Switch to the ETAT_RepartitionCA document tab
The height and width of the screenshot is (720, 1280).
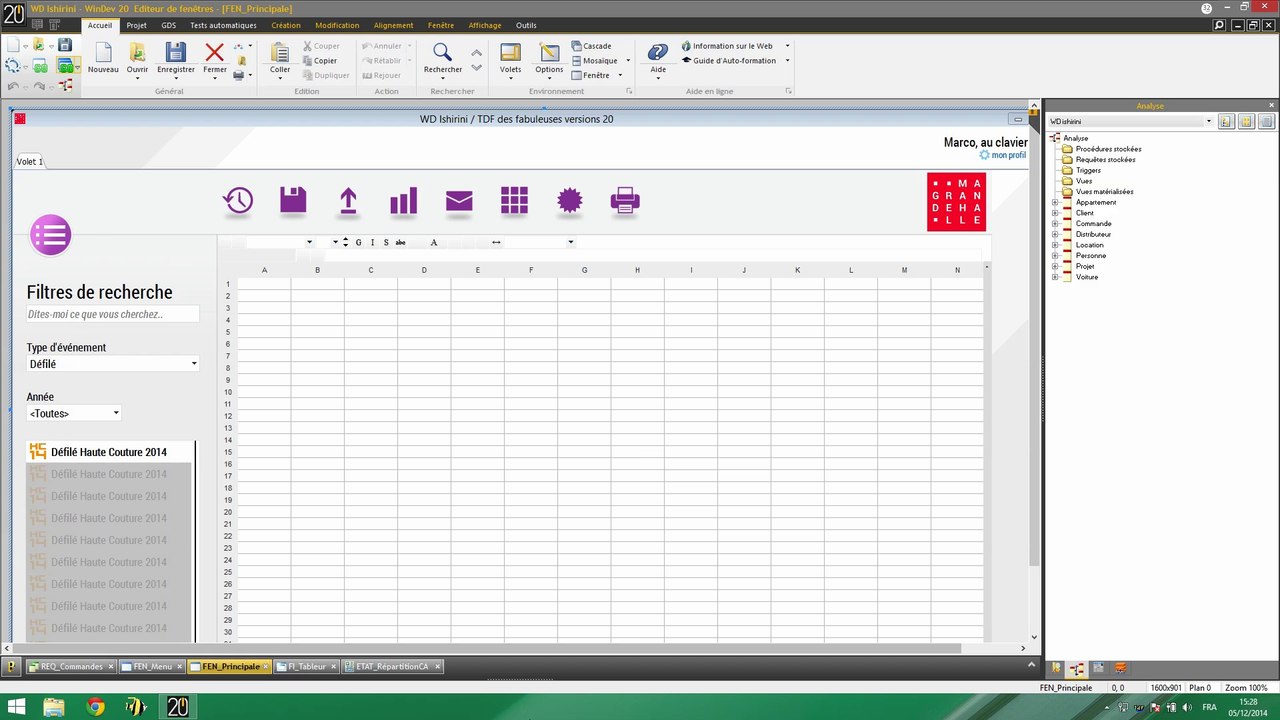point(393,666)
